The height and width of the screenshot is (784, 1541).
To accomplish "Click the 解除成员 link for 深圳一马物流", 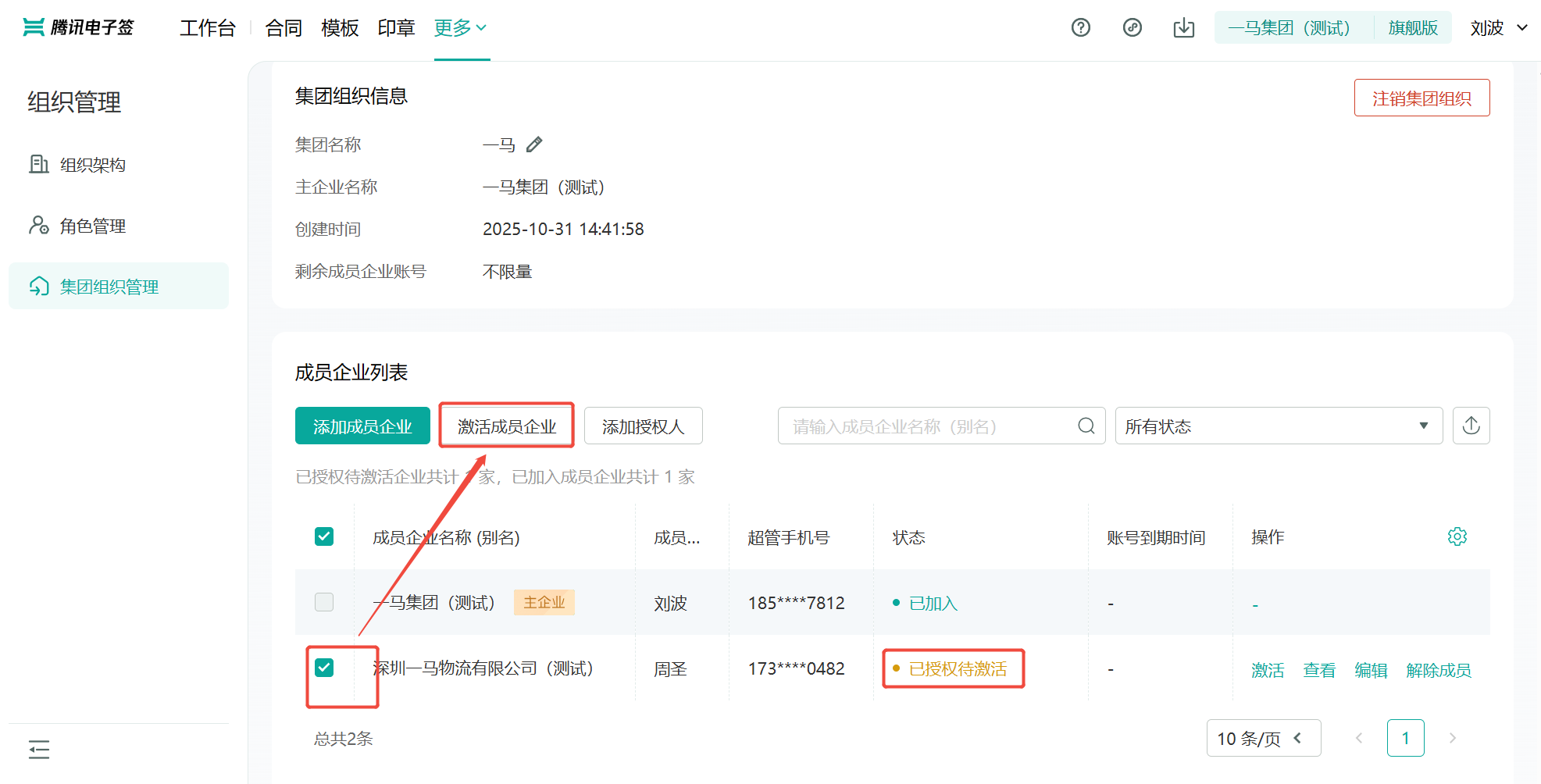I will pyautogui.click(x=1438, y=670).
